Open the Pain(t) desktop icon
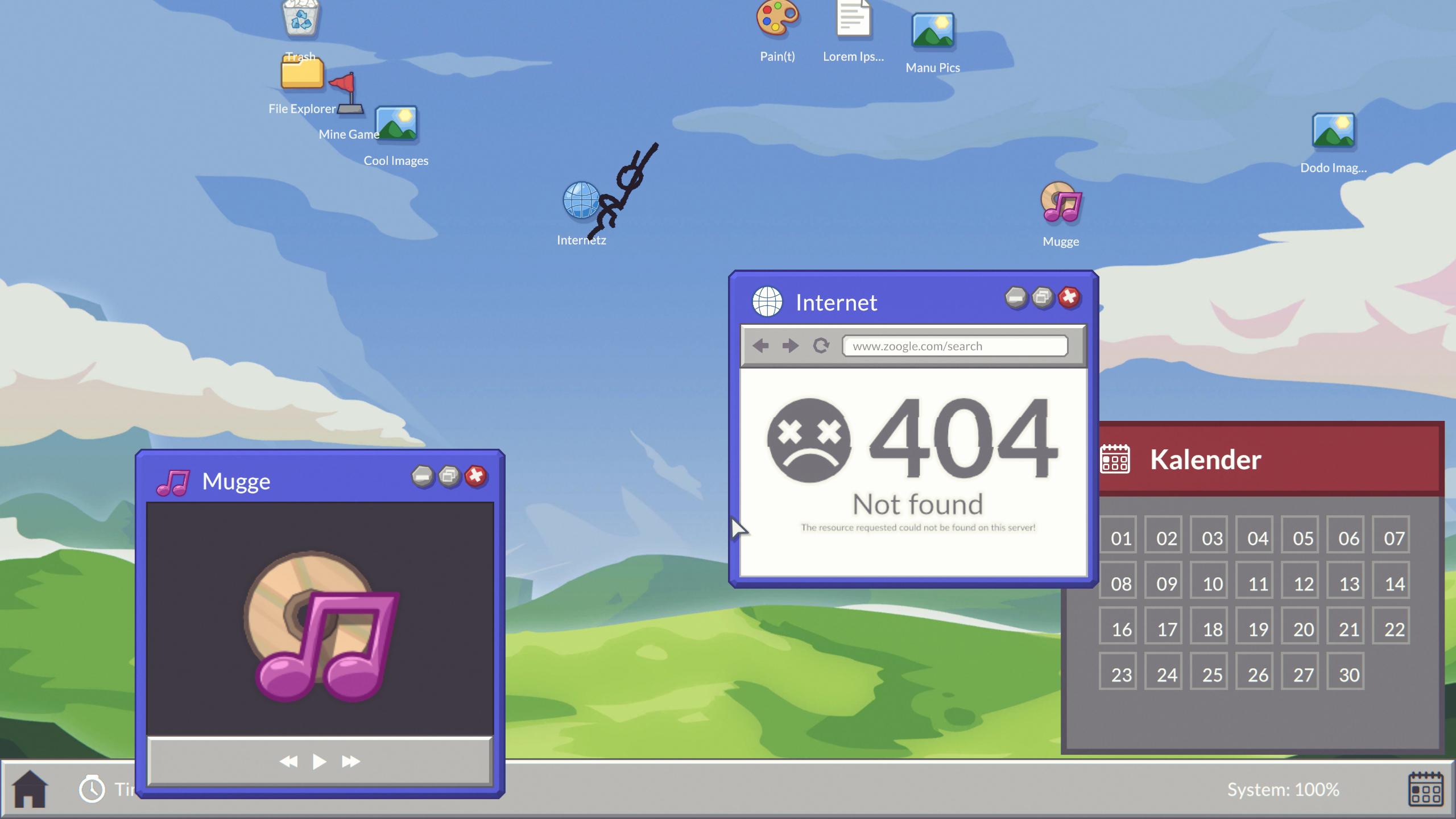This screenshot has width=1456, height=819. (777, 20)
